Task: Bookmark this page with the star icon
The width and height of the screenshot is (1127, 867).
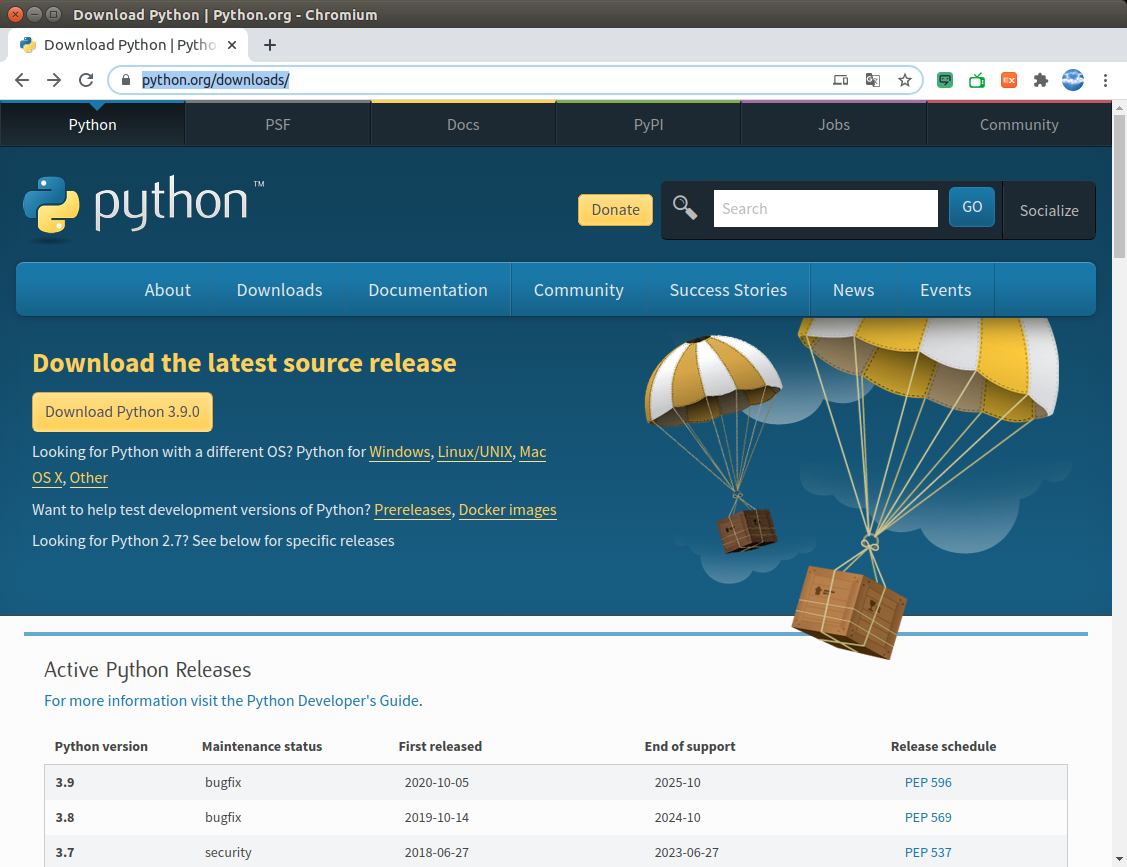Action: [x=905, y=80]
